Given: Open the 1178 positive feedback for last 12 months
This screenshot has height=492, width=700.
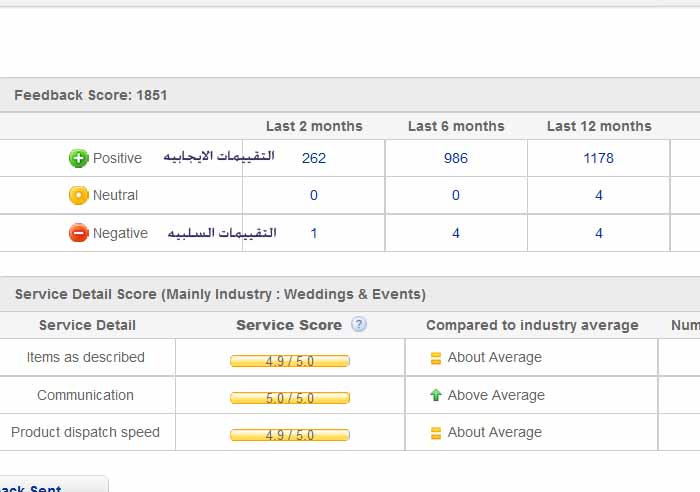Looking at the screenshot, I should (x=599, y=158).
